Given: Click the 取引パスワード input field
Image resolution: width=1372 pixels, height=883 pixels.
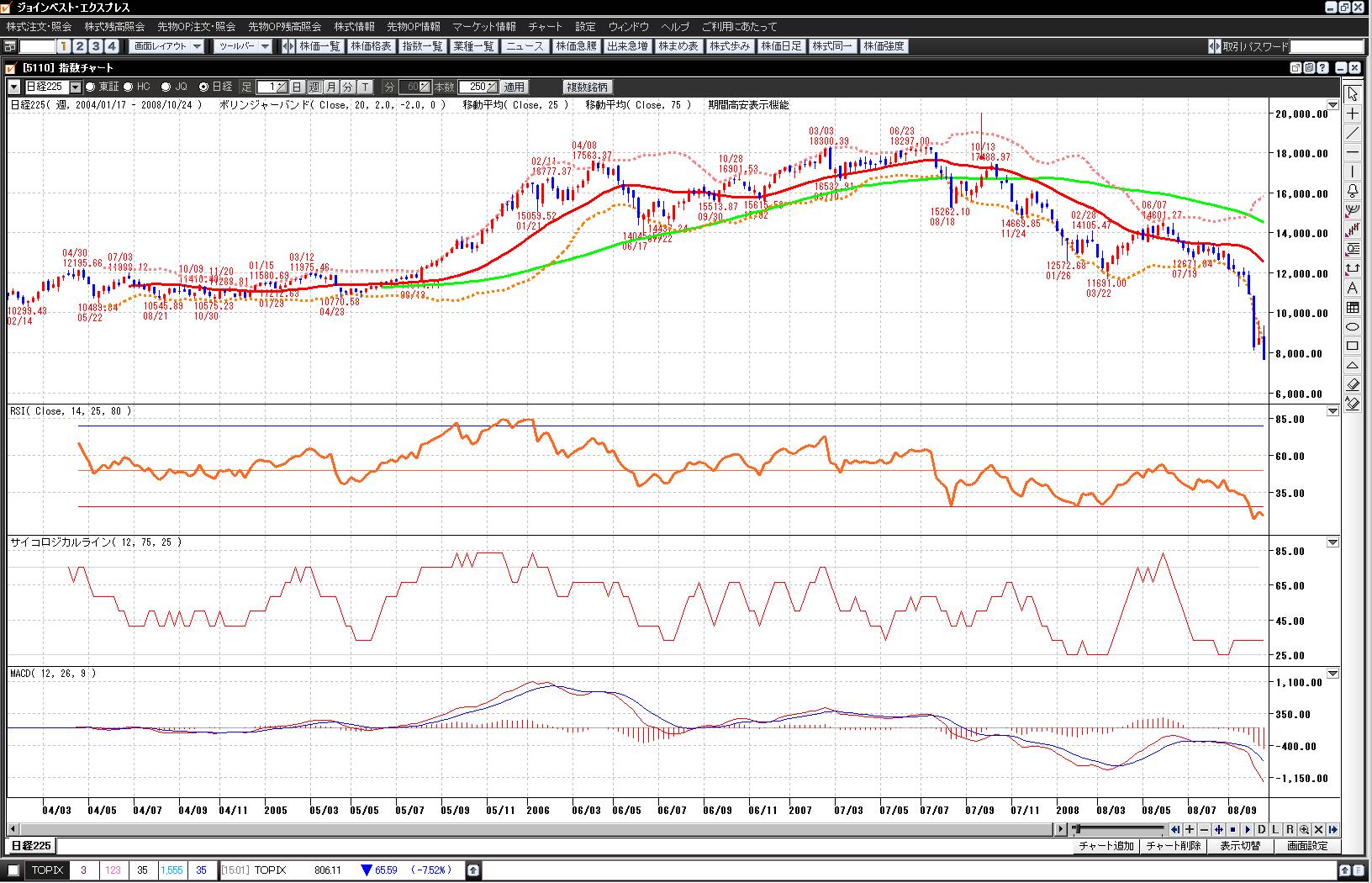Looking at the screenshot, I should (1327, 46).
